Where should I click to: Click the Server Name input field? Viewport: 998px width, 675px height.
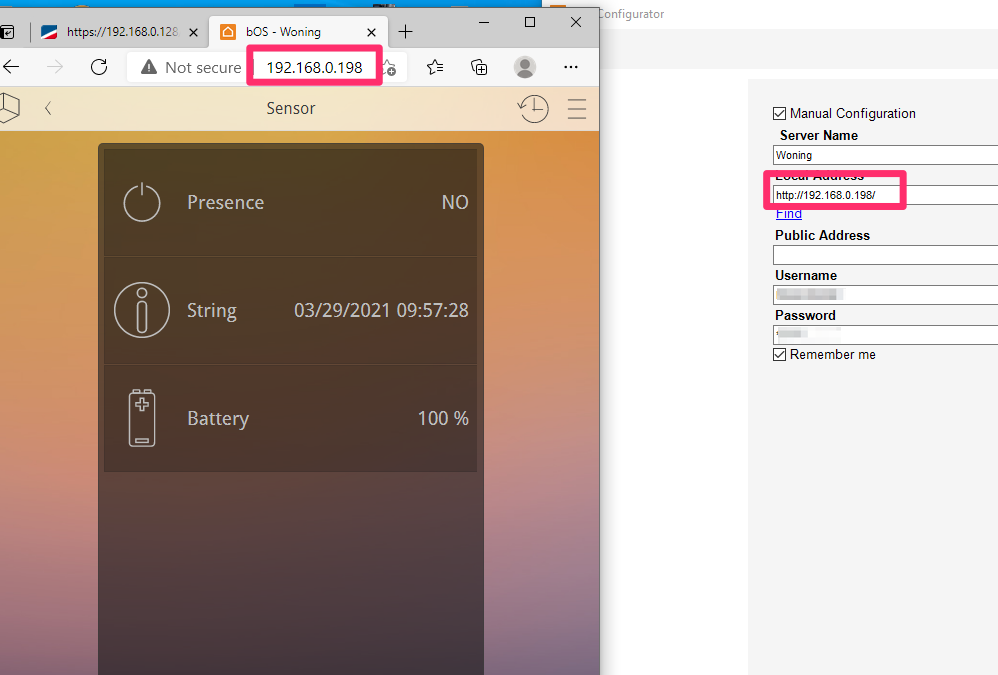(x=885, y=155)
